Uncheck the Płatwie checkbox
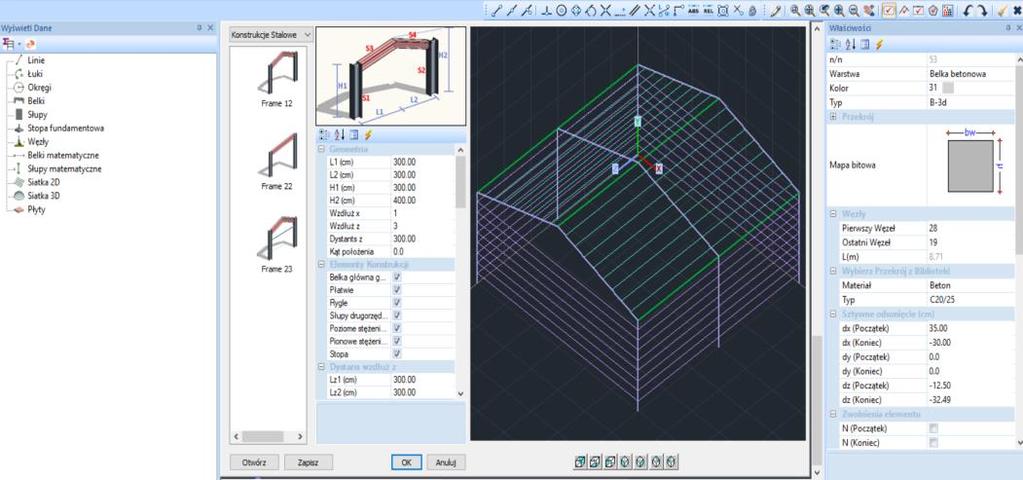1023x480 pixels. click(x=397, y=290)
